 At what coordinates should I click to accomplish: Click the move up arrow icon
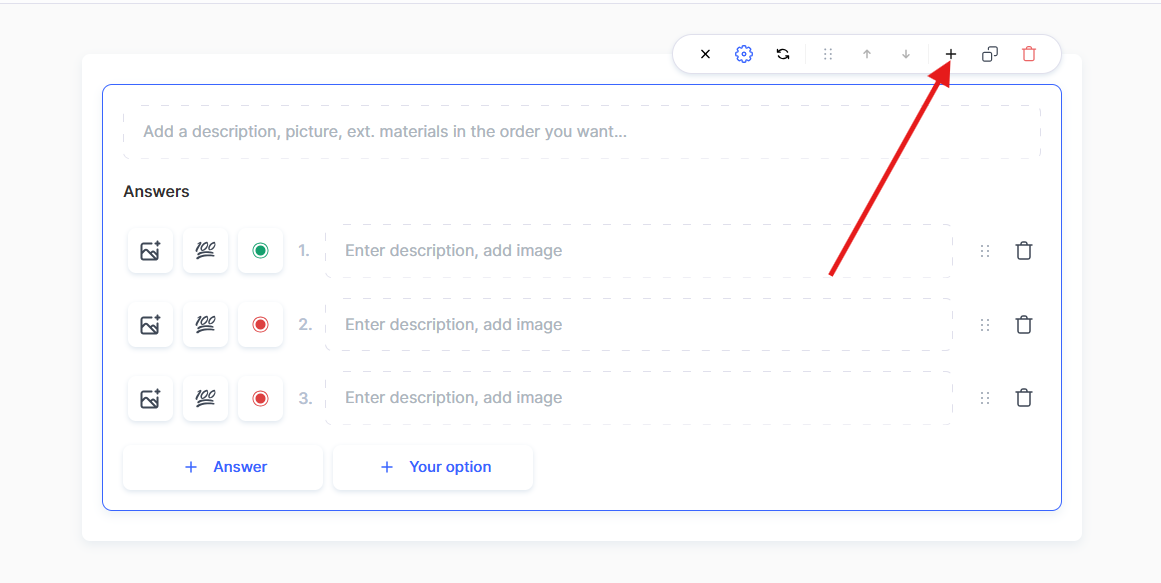pyautogui.click(x=867, y=54)
